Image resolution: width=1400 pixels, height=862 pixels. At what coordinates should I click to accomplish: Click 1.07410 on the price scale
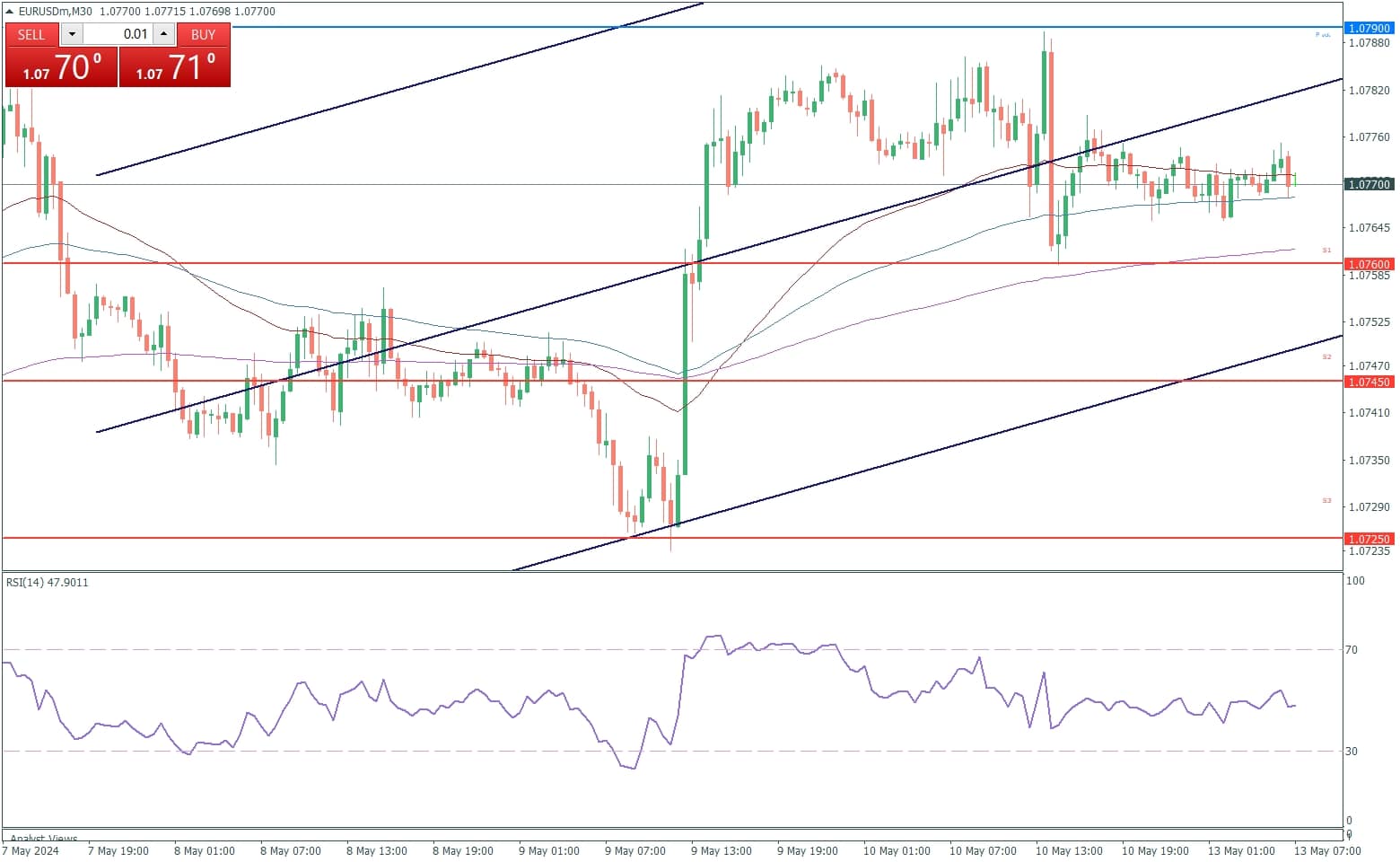tap(1369, 412)
